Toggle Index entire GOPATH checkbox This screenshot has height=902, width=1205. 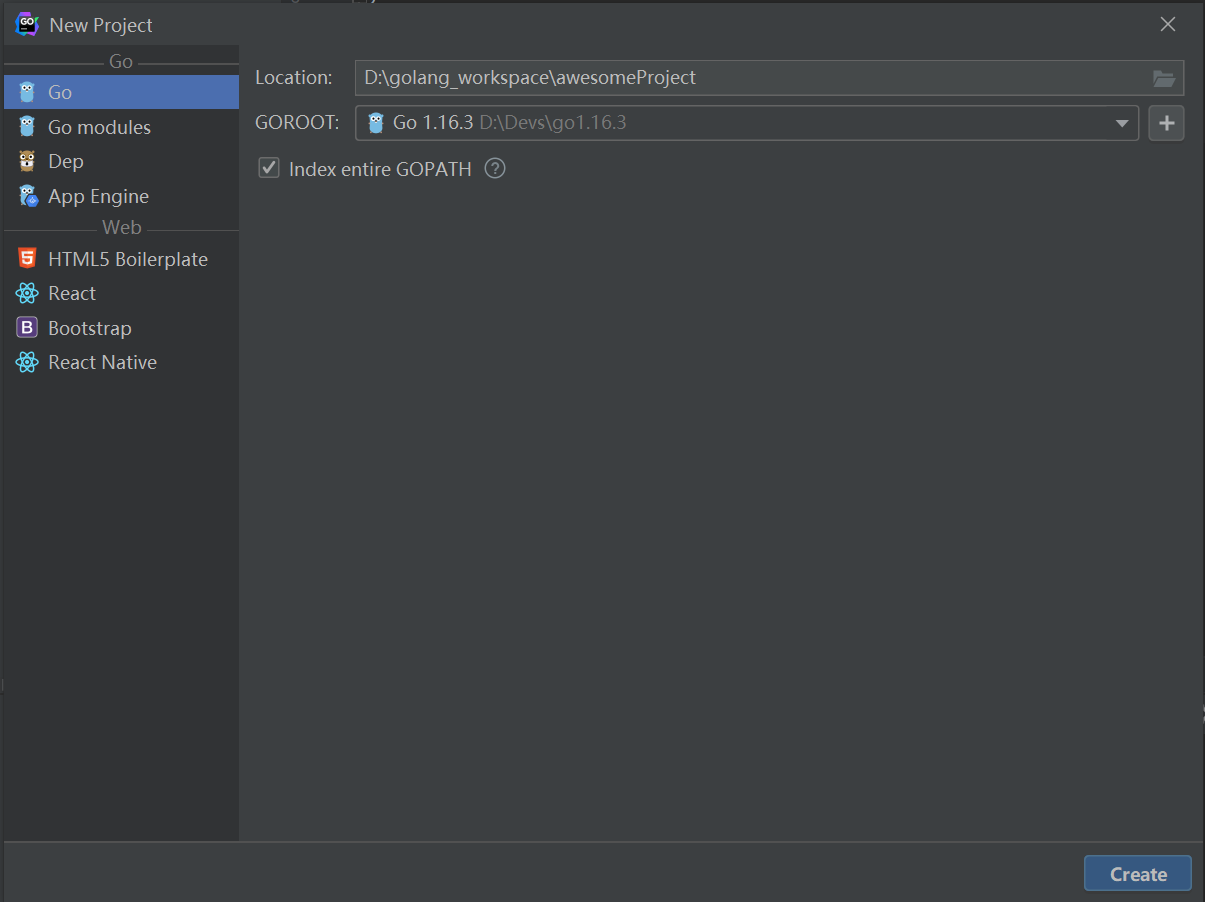tap(269, 168)
